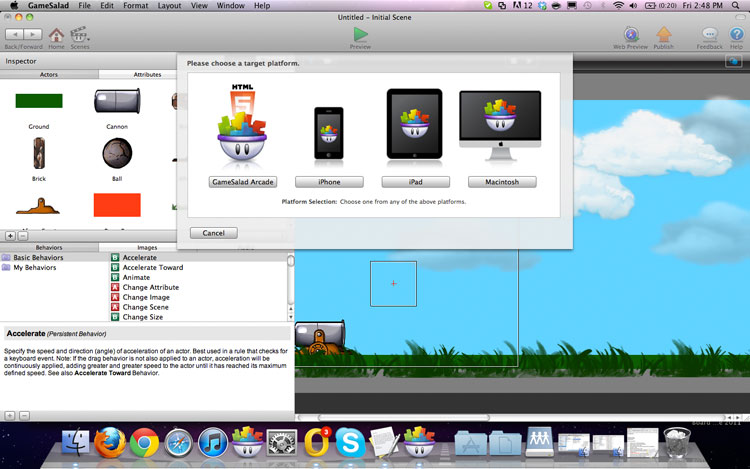750x469 pixels.
Task: Select the Change Scene behavior
Action: [145, 307]
